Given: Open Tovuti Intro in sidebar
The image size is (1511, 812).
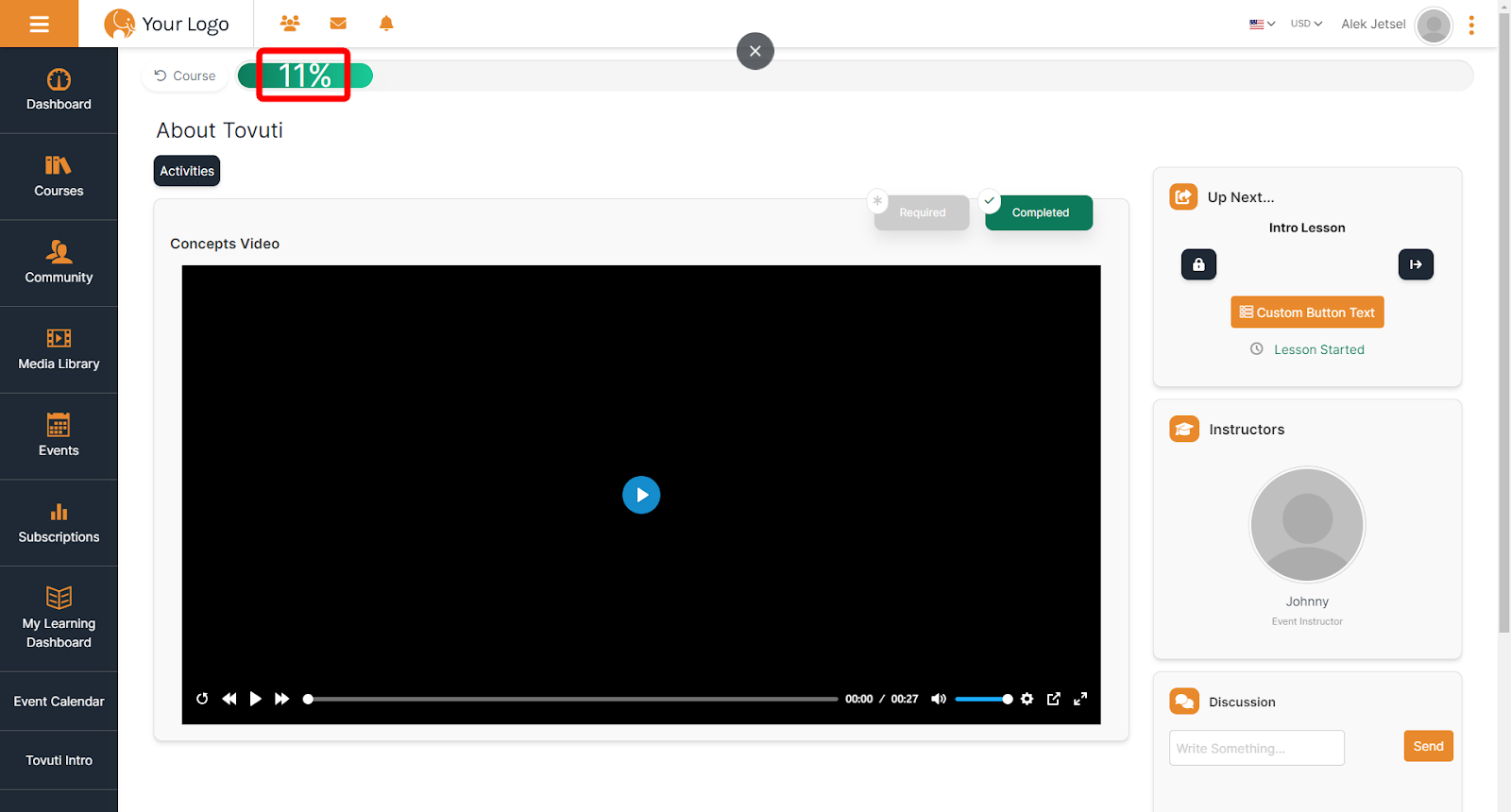Looking at the screenshot, I should 59,760.
